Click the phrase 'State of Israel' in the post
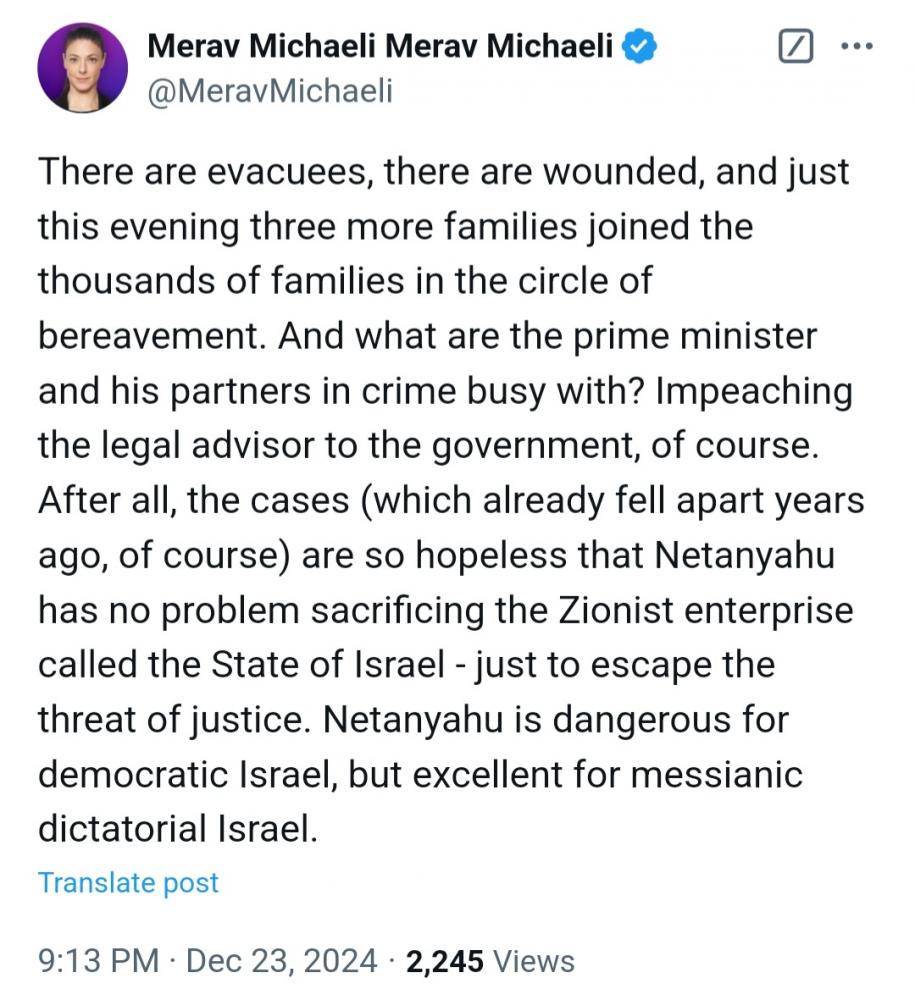 tap(328, 665)
